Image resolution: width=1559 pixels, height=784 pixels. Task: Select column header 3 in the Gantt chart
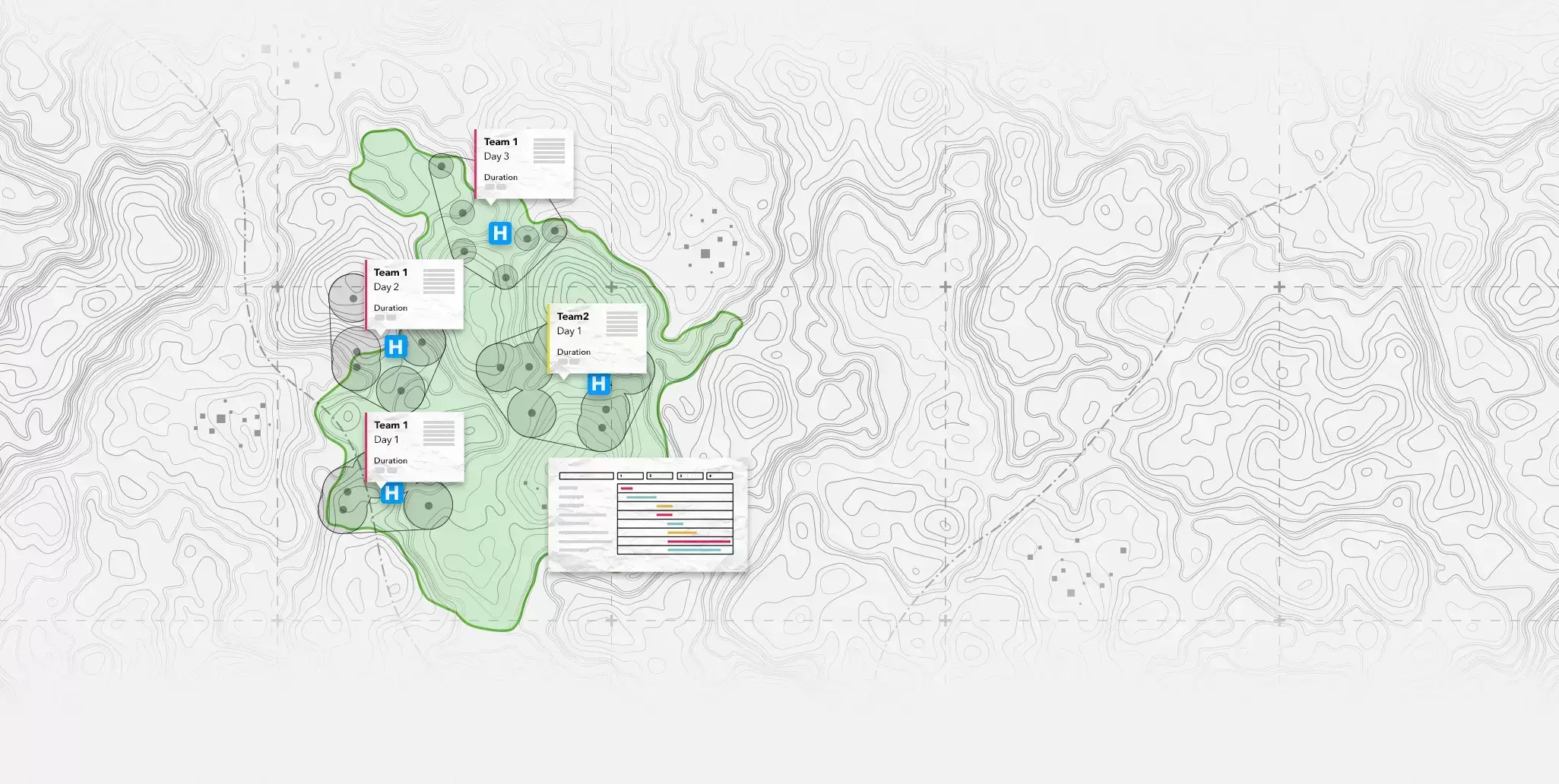[x=690, y=476]
